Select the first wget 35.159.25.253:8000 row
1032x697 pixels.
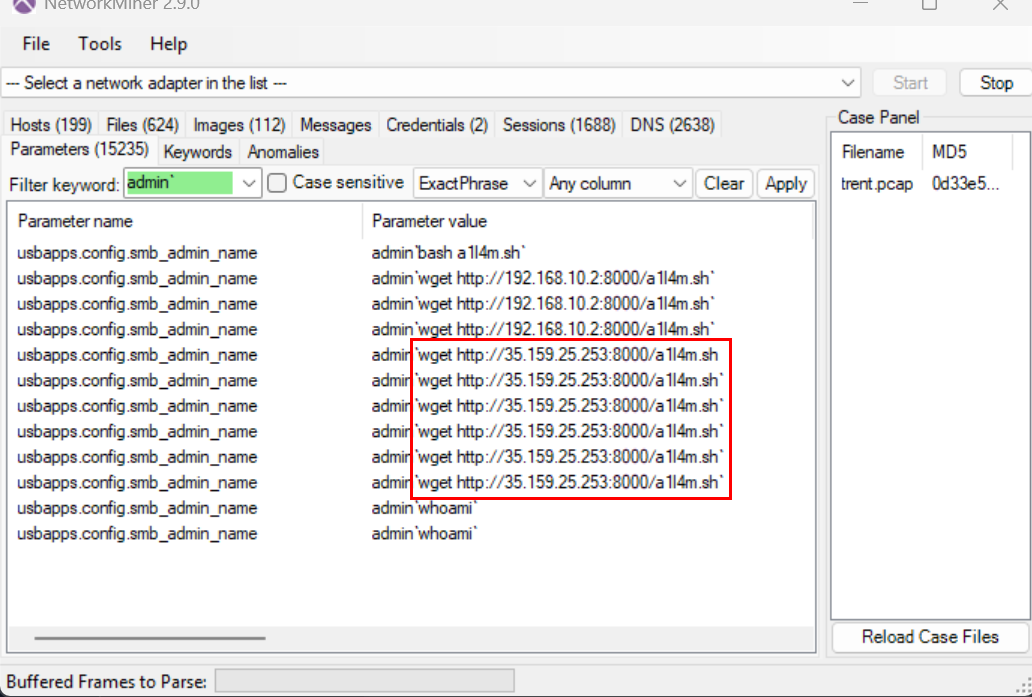tap(411, 355)
